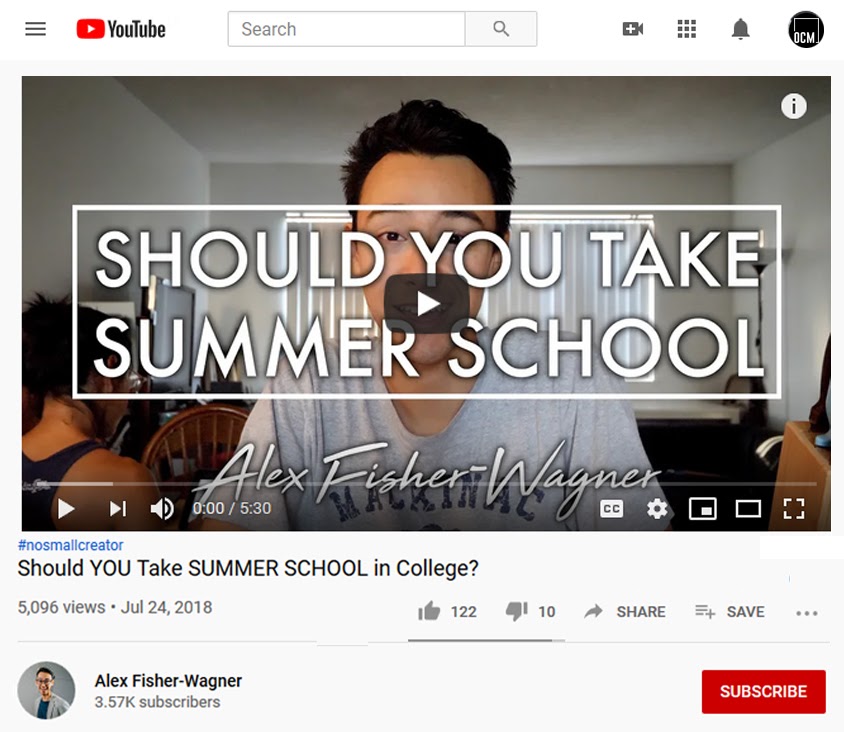Click the video progress bar
844x732 pixels.
point(426,484)
